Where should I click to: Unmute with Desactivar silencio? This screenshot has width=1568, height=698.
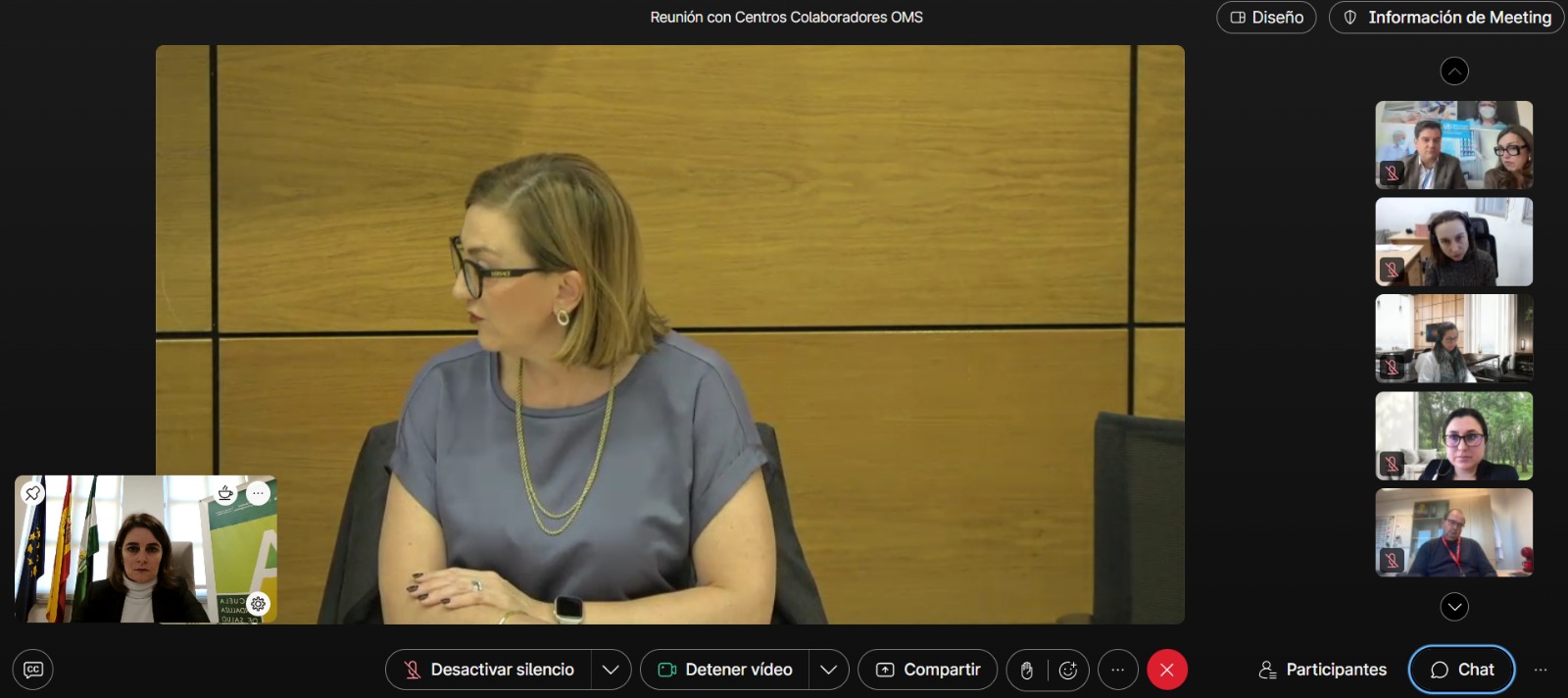489,670
